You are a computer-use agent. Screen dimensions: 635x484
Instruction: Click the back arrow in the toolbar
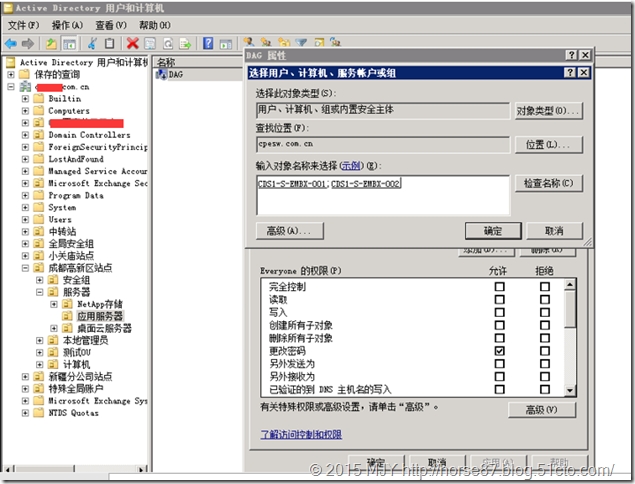pos(10,44)
